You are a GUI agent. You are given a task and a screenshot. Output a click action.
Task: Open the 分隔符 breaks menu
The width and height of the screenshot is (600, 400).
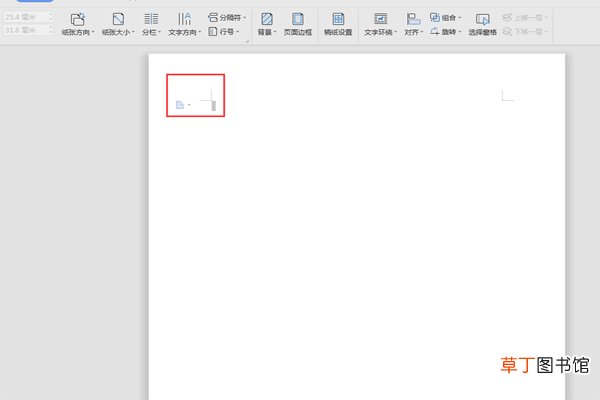pos(227,18)
